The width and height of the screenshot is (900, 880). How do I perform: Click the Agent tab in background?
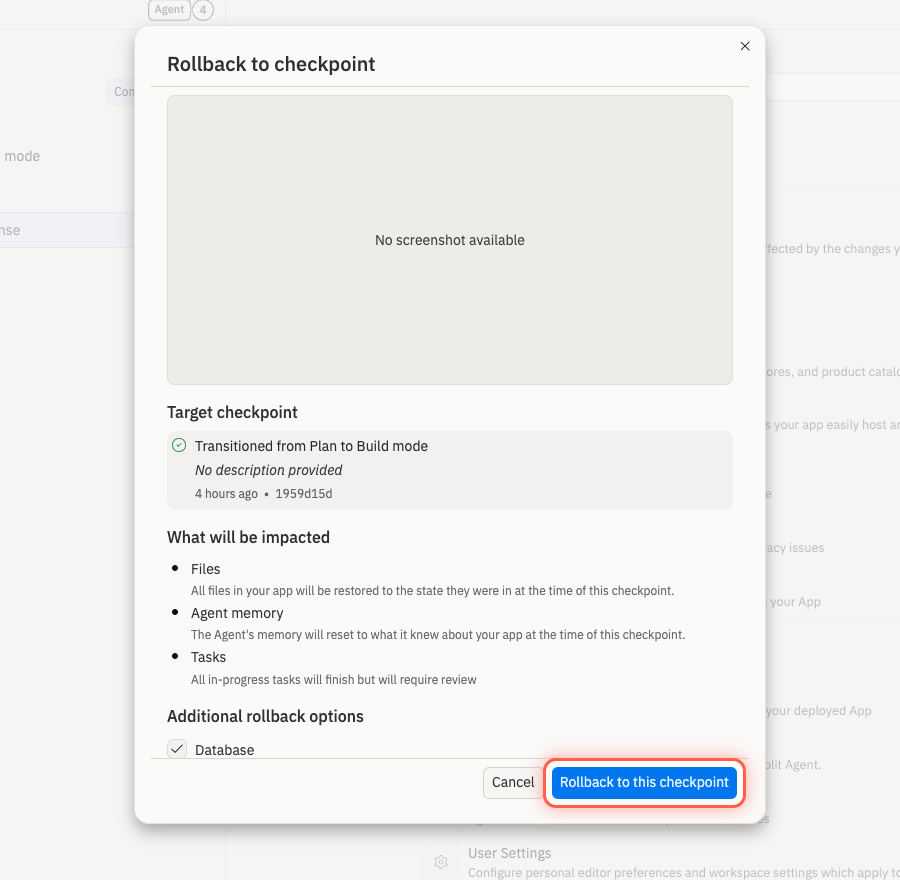click(169, 10)
